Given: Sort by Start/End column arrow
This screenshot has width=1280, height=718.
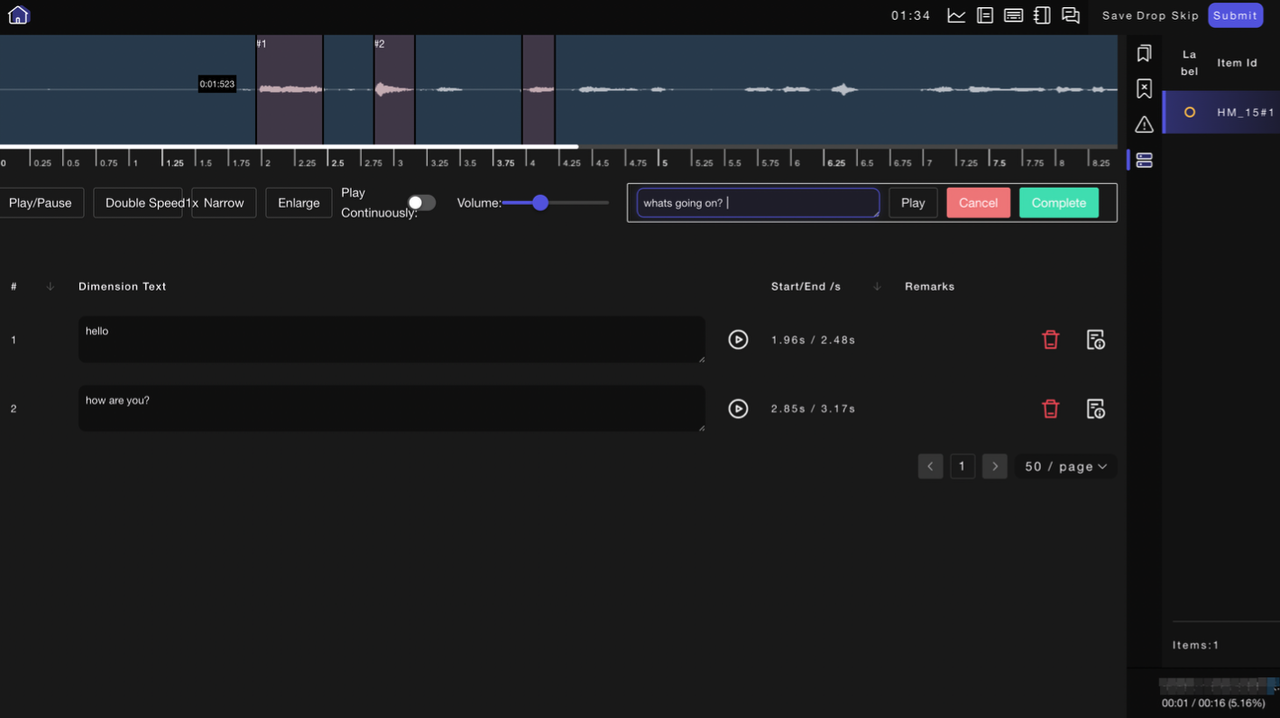Looking at the screenshot, I should coord(877,287).
